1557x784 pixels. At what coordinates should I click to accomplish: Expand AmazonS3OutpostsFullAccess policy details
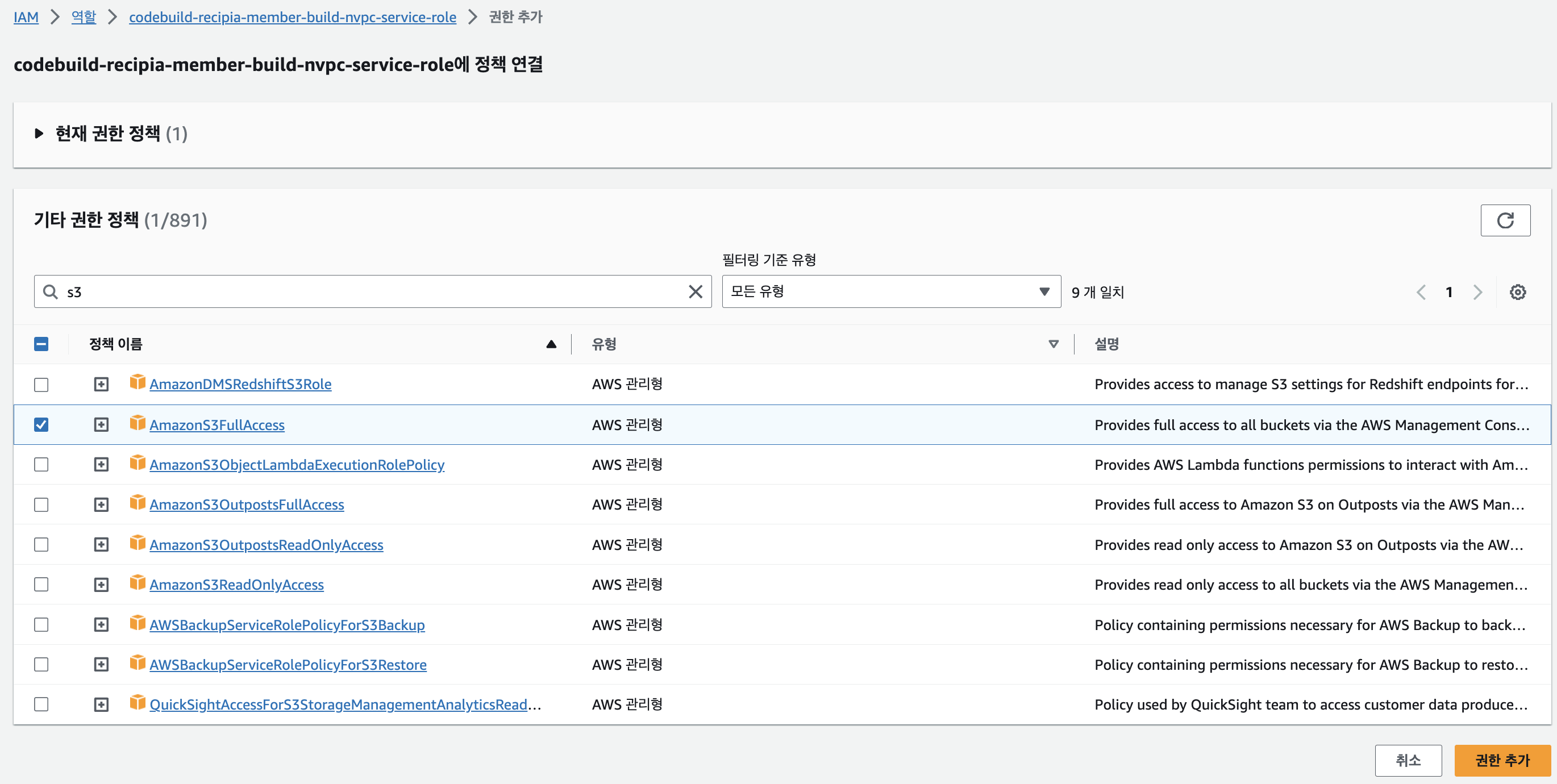click(x=101, y=504)
